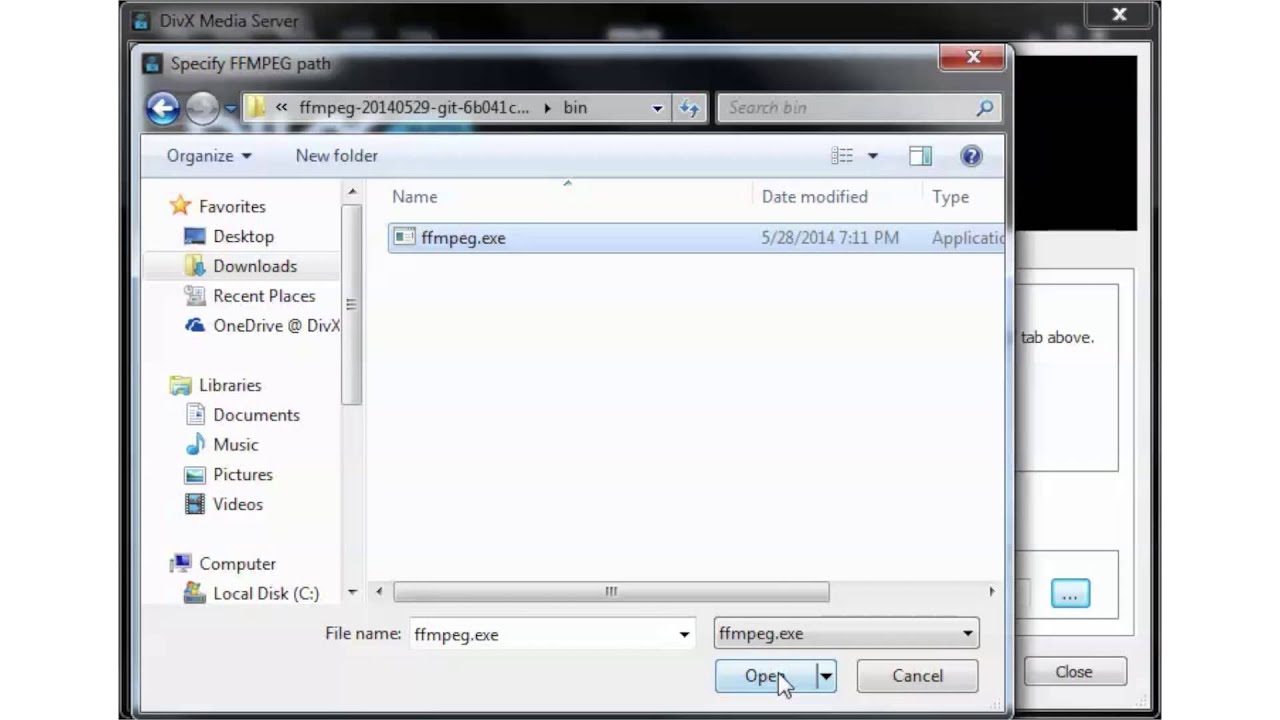Click the Open button
1280x720 pixels.
[766, 677]
